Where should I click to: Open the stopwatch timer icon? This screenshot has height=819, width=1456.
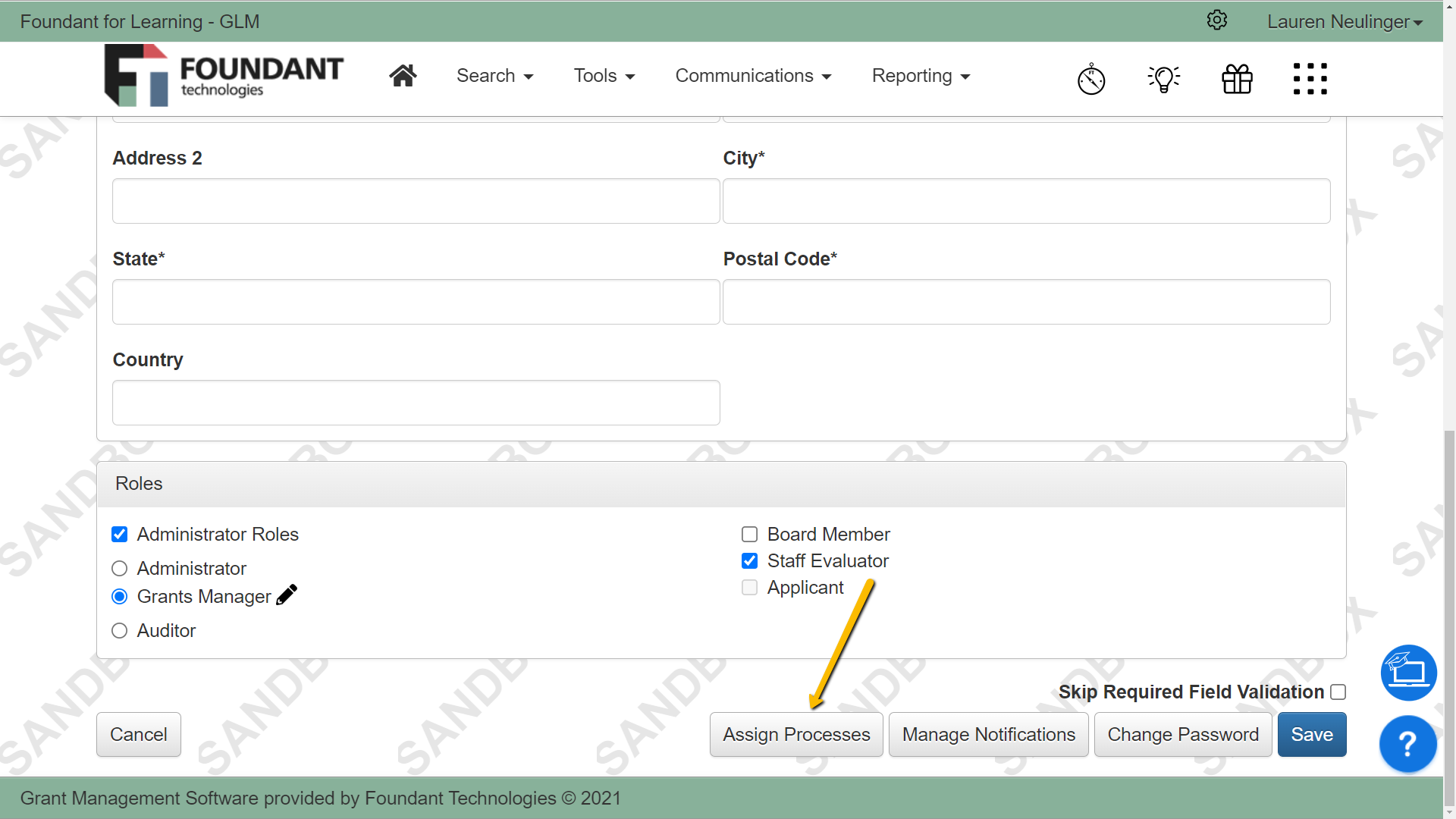click(1091, 79)
